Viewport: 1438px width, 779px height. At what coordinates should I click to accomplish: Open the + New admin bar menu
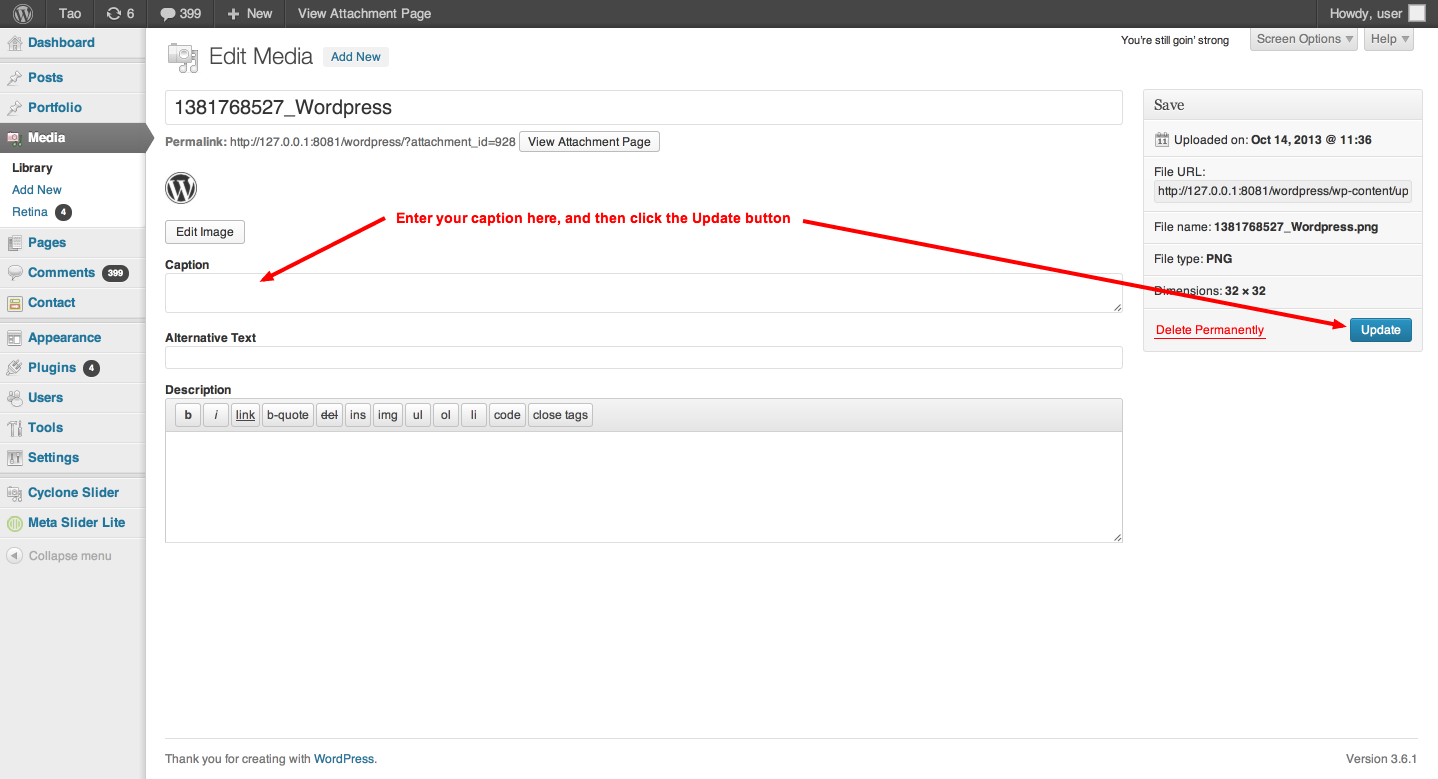point(249,14)
